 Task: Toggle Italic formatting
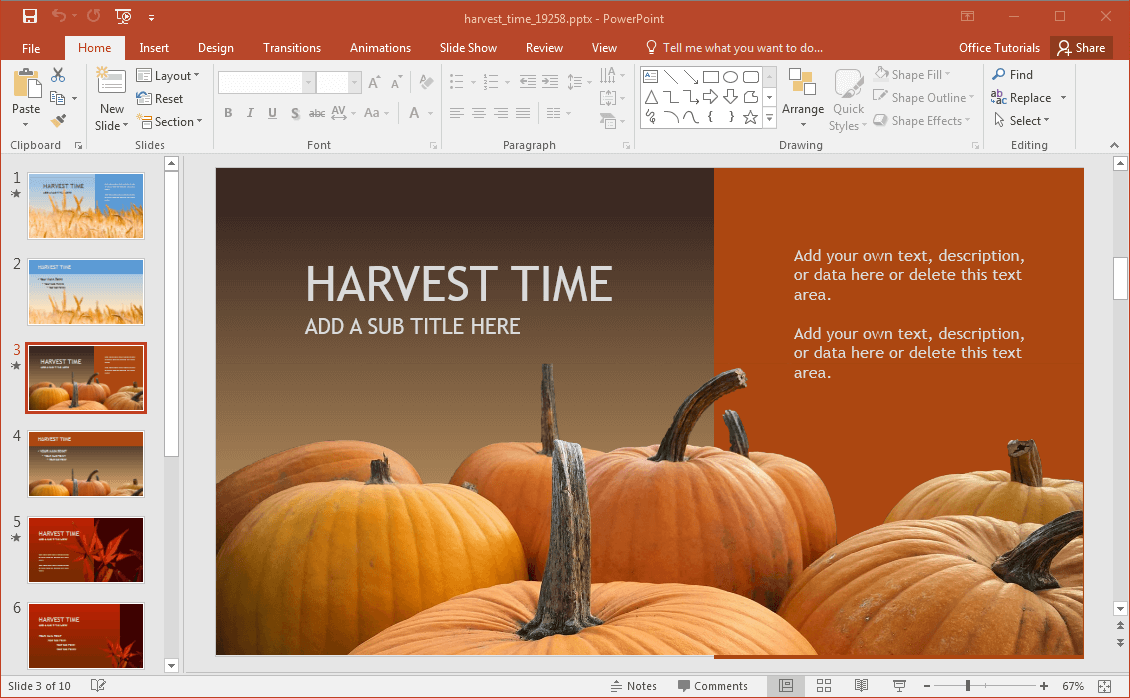click(x=250, y=112)
